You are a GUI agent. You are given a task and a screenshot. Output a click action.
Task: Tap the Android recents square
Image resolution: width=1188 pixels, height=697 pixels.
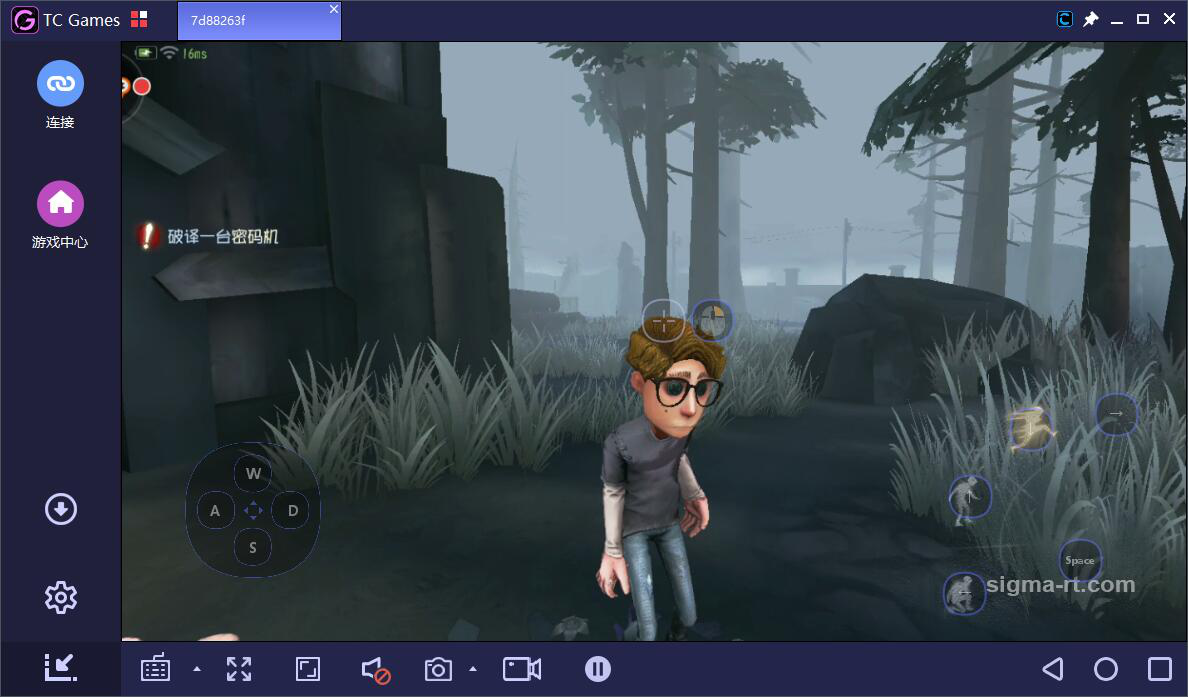click(x=1160, y=669)
